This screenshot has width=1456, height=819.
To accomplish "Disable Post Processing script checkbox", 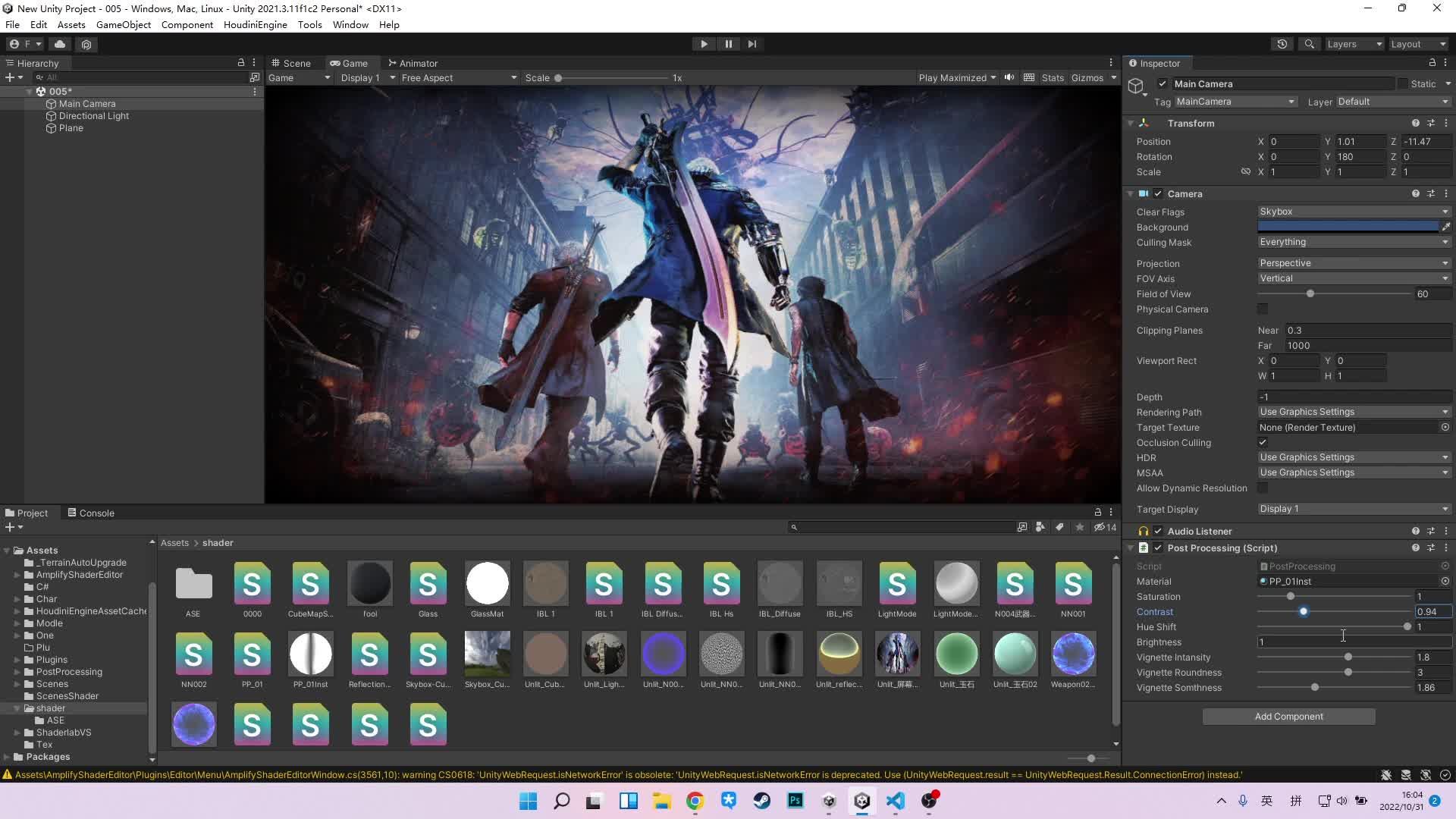I will coord(1158,548).
